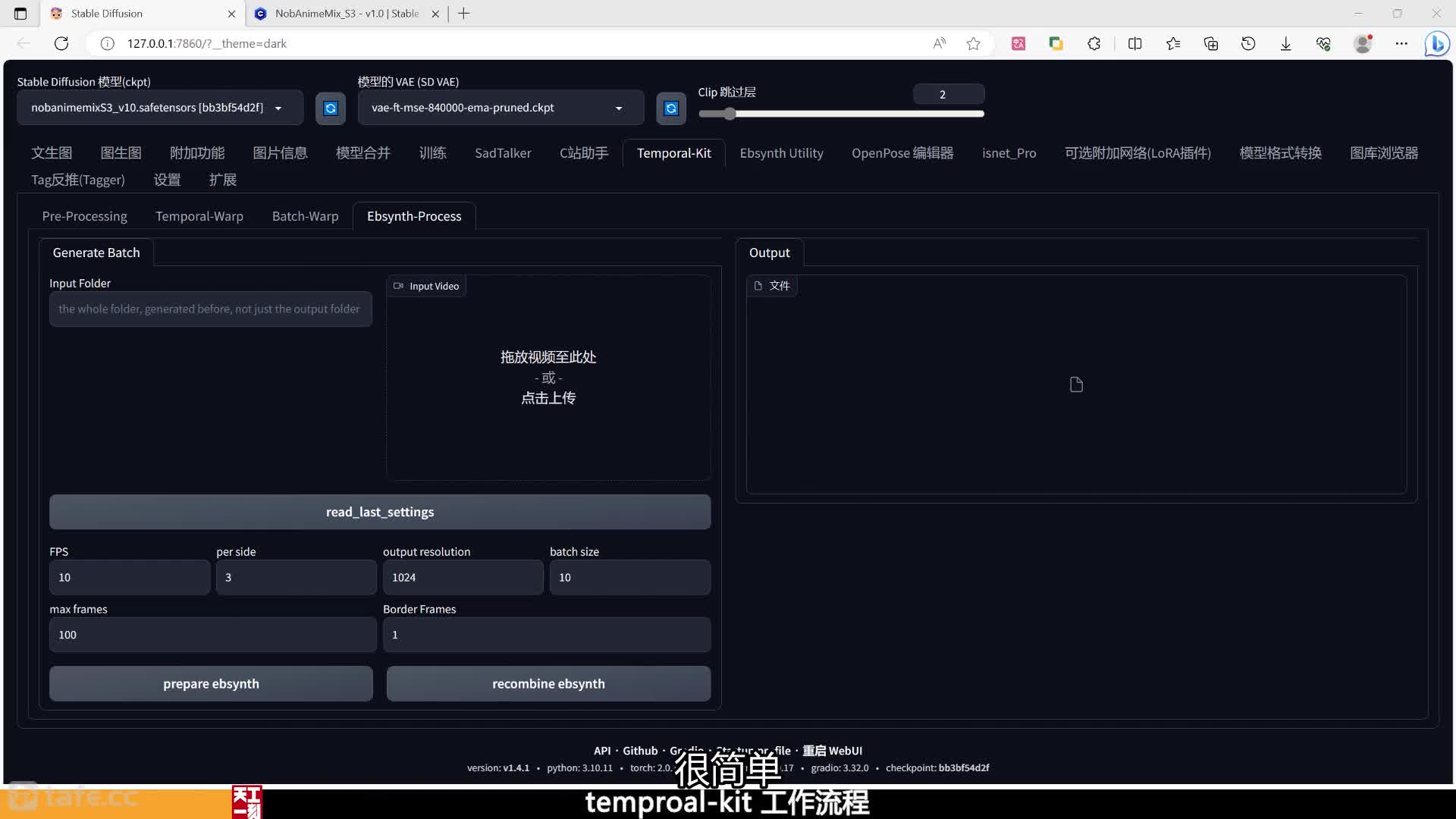1456x819 pixels.
Task: Open the favorites list icon
Action: pyautogui.click(x=1173, y=43)
